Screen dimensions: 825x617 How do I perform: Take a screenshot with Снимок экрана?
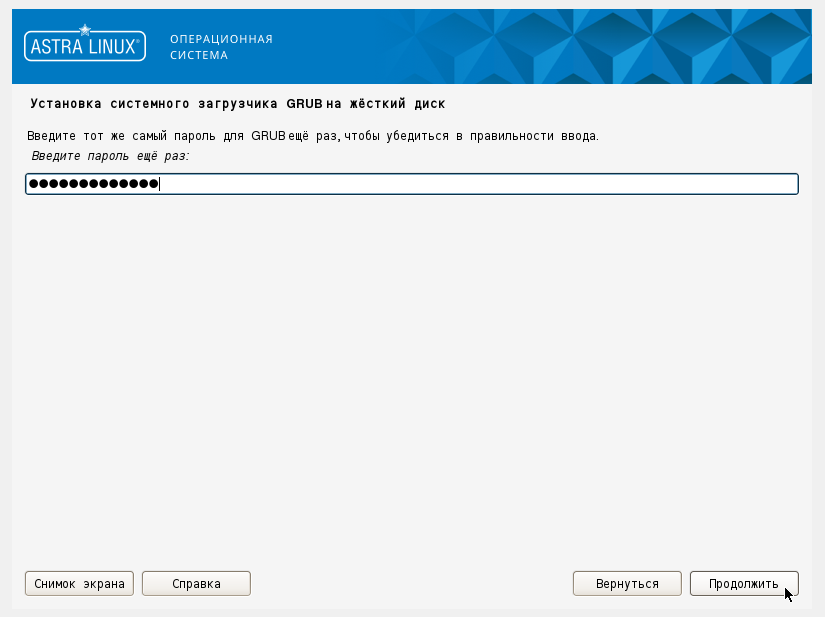tap(79, 583)
